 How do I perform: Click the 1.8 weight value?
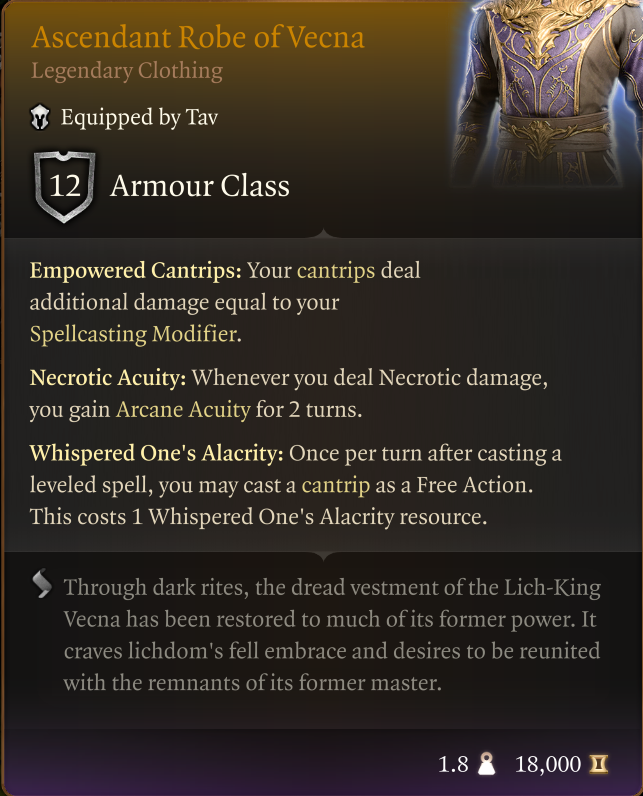click(x=453, y=765)
